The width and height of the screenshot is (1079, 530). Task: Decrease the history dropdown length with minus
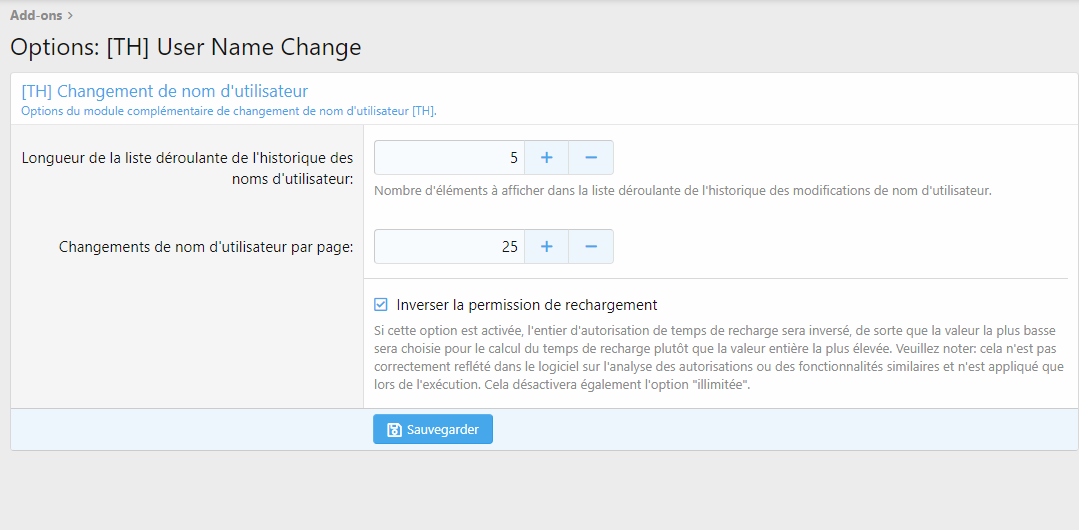tap(591, 158)
